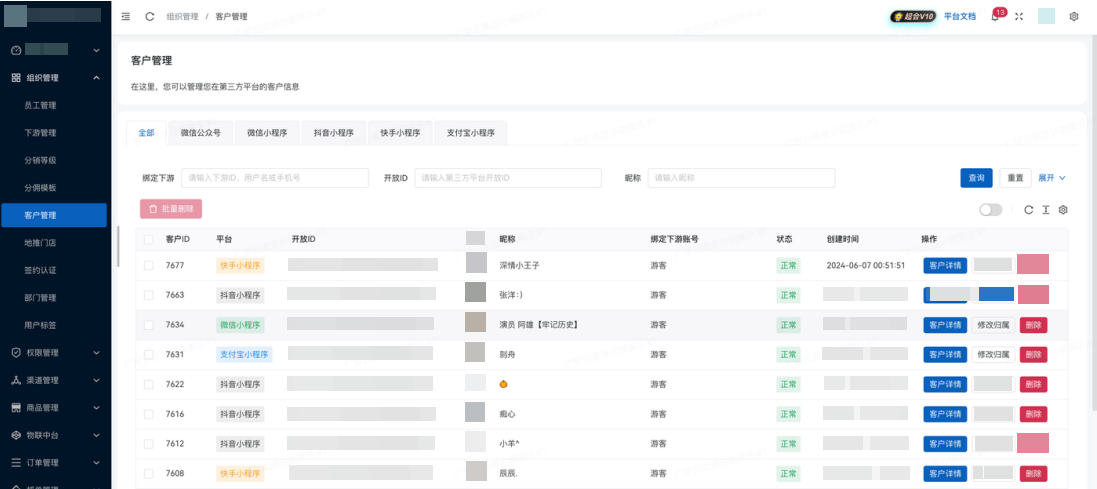Focus the 绑定下游 input field

click(x=275, y=178)
